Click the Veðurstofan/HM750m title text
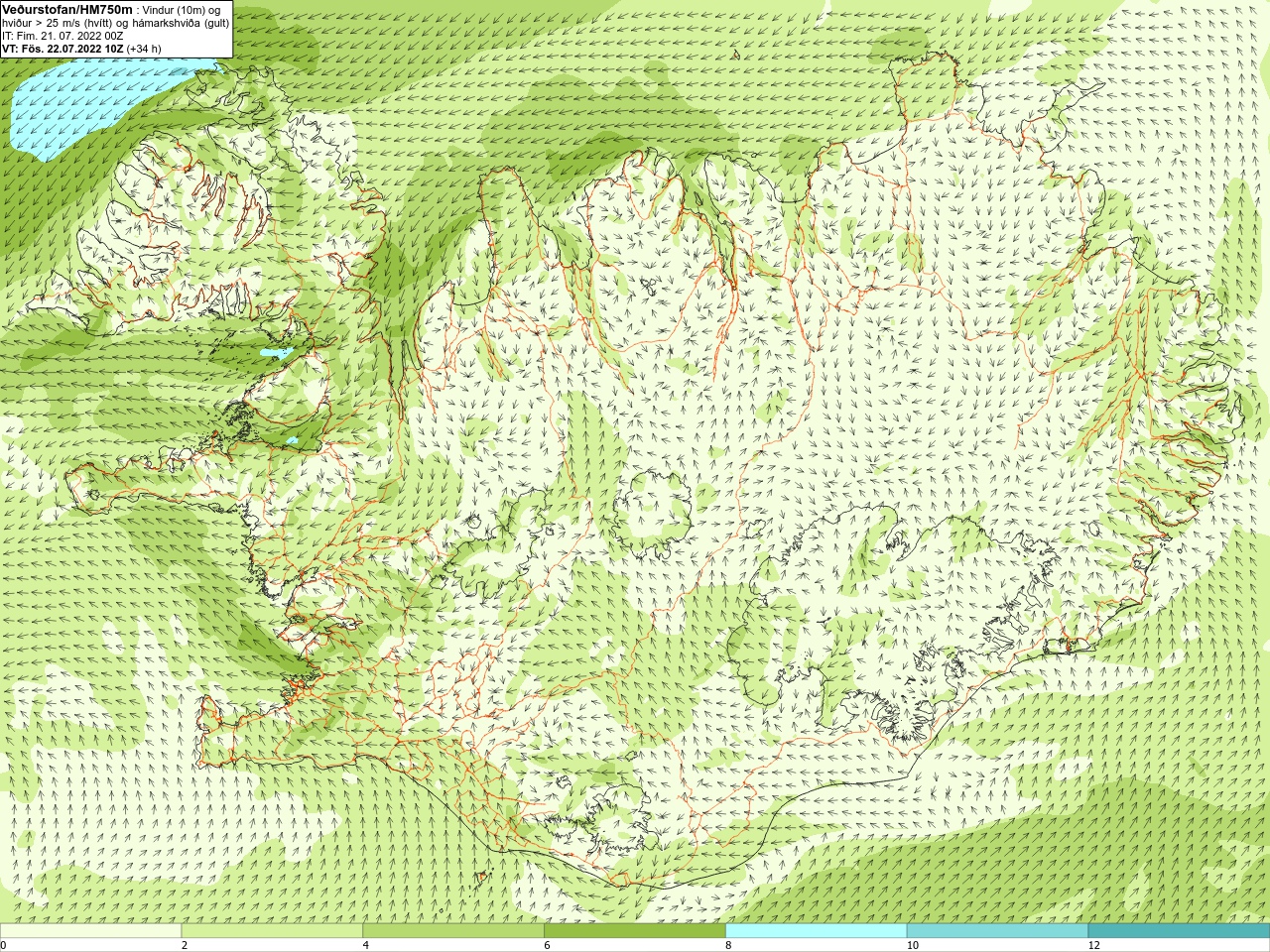Screen dimensions: 1270x952 coord(67,9)
